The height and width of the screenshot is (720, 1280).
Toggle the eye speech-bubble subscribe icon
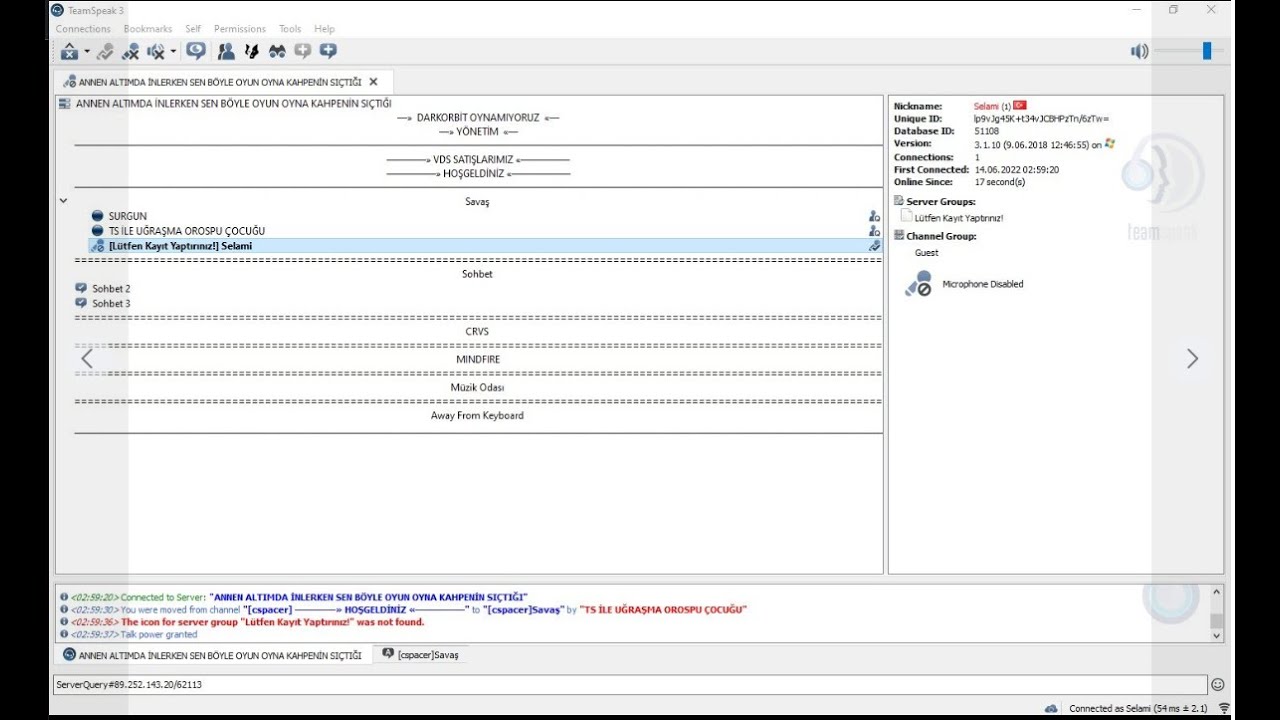pyautogui.click(x=196, y=51)
